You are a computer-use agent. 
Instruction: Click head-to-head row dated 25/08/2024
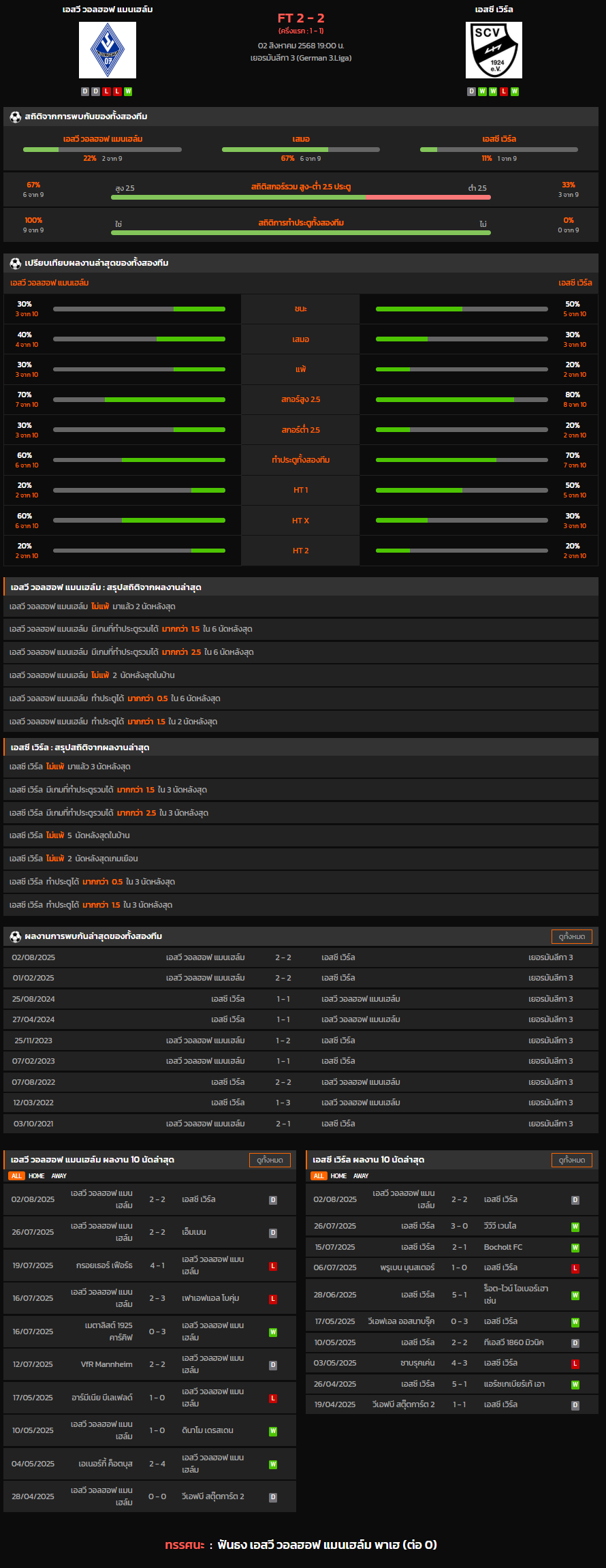coord(301,999)
